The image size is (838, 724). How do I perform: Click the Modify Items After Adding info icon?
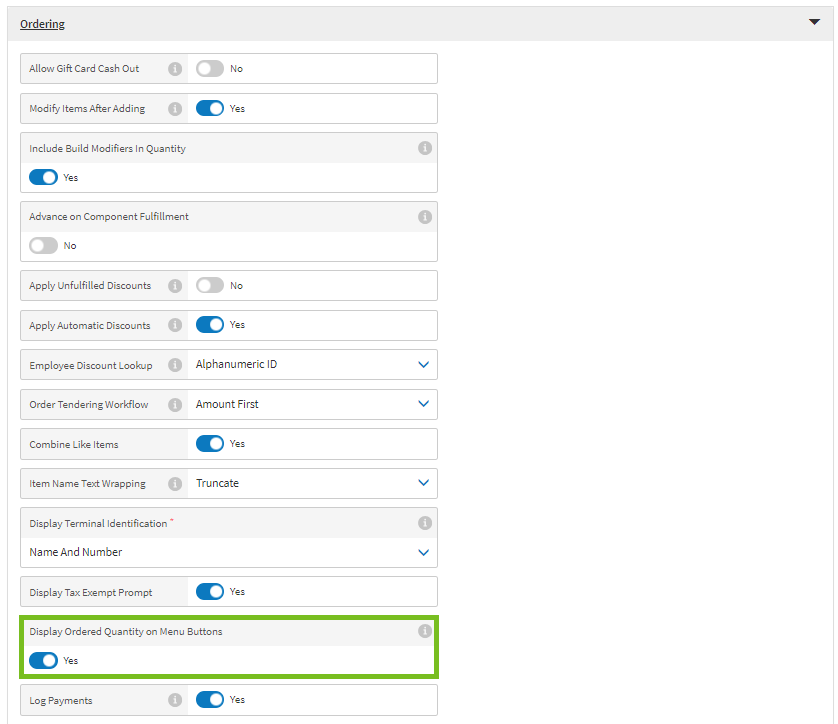pos(175,108)
